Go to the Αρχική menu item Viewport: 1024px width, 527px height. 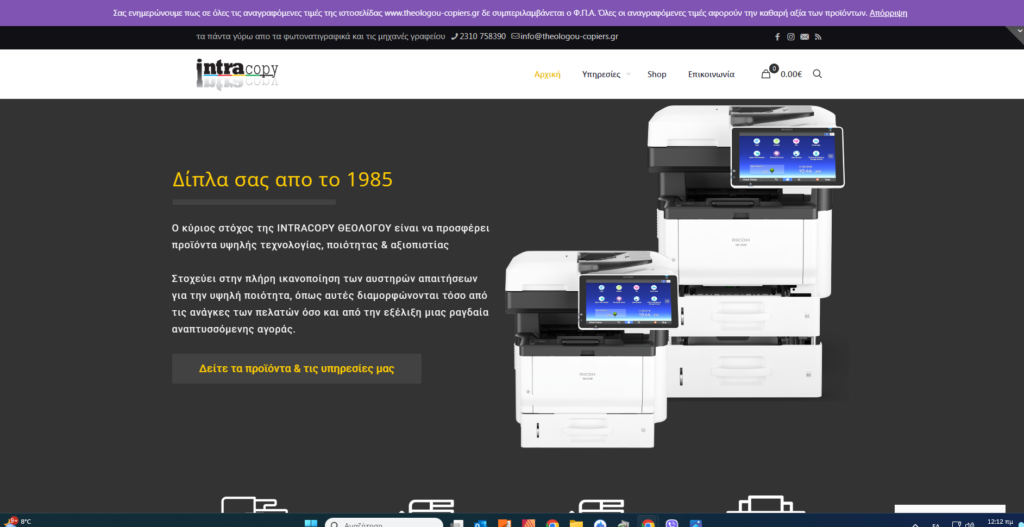547,74
